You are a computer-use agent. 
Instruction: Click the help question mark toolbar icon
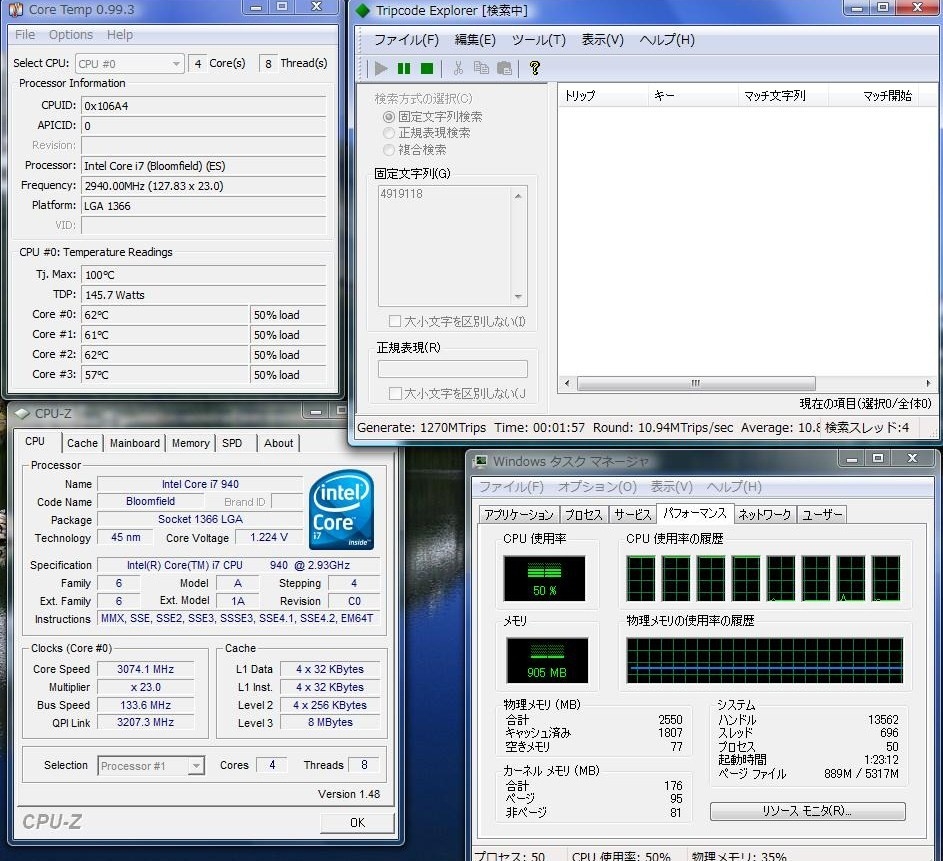click(x=535, y=68)
